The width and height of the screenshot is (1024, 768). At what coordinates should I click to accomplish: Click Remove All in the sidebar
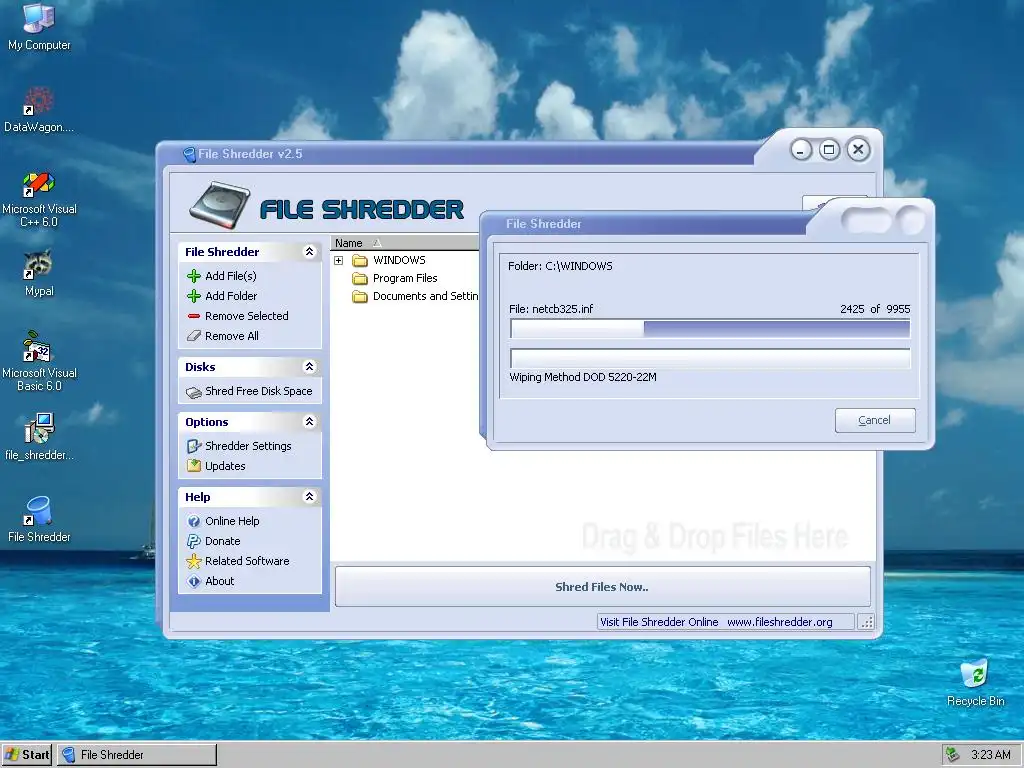[232, 336]
